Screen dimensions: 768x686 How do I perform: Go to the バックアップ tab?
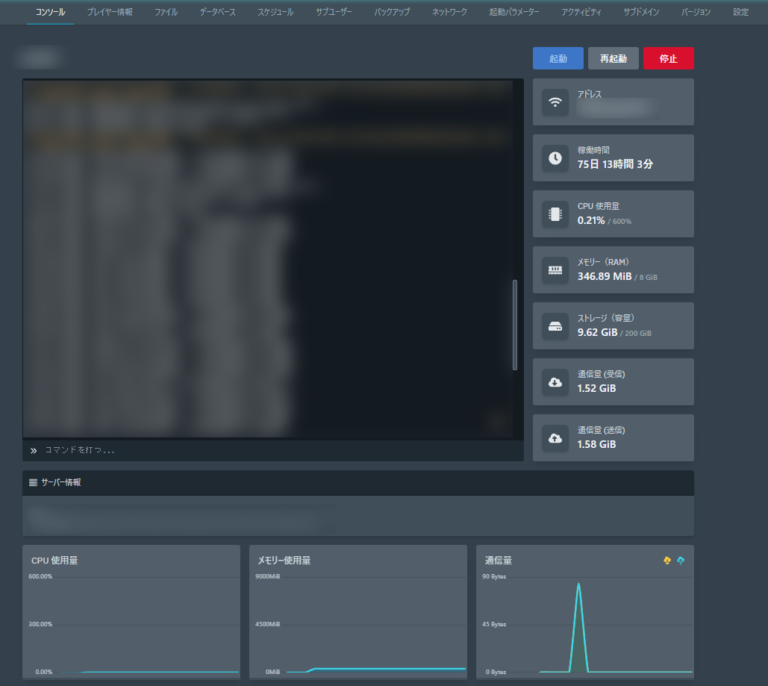pyautogui.click(x=391, y=12)
